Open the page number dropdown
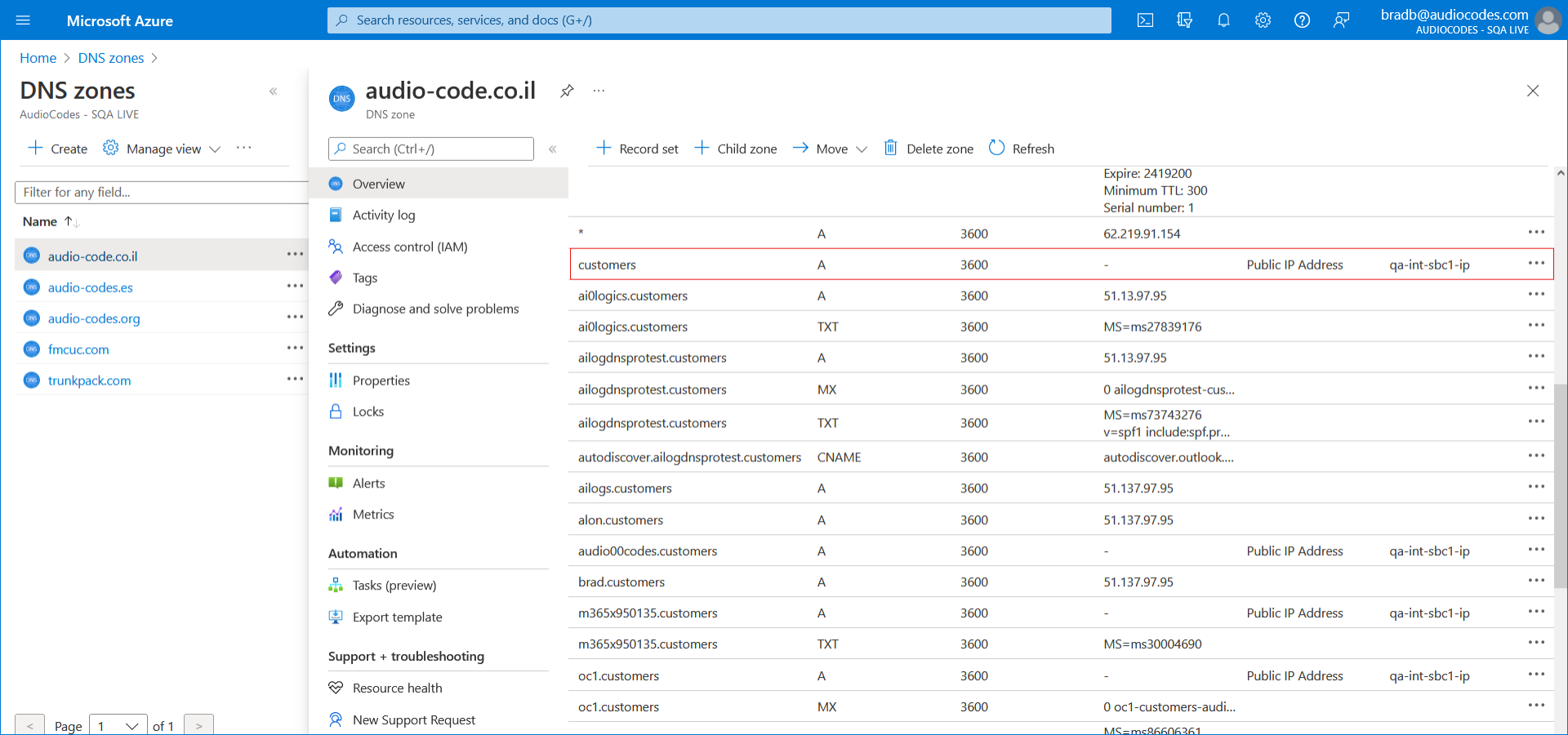This screenshot has height=735, width=1568. [x=118, y=725]
